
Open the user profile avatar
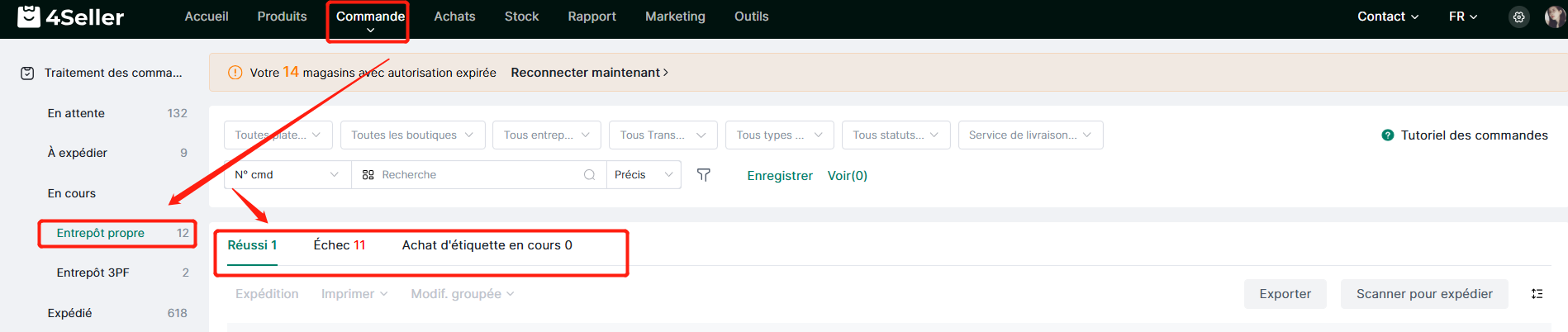[x=1555, y=17]
